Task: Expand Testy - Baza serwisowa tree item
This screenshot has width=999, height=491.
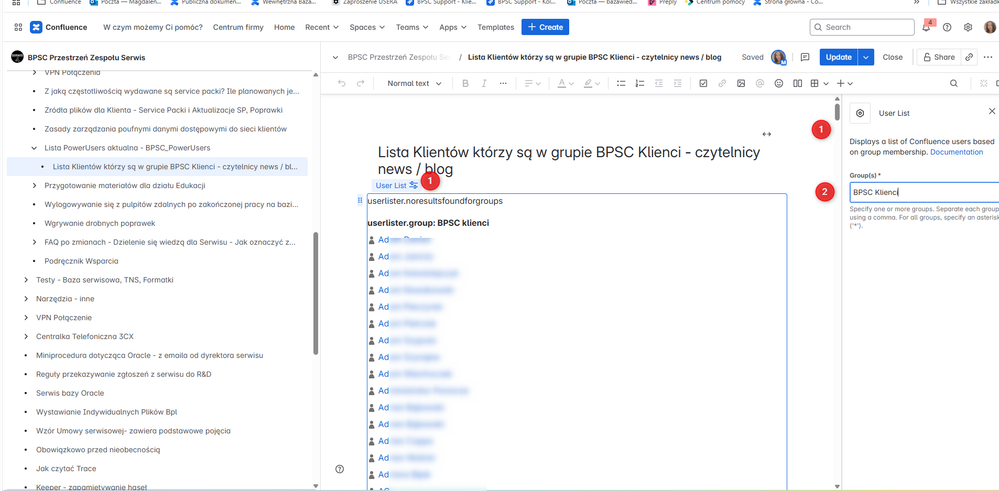Action: (x=25, y=280)
